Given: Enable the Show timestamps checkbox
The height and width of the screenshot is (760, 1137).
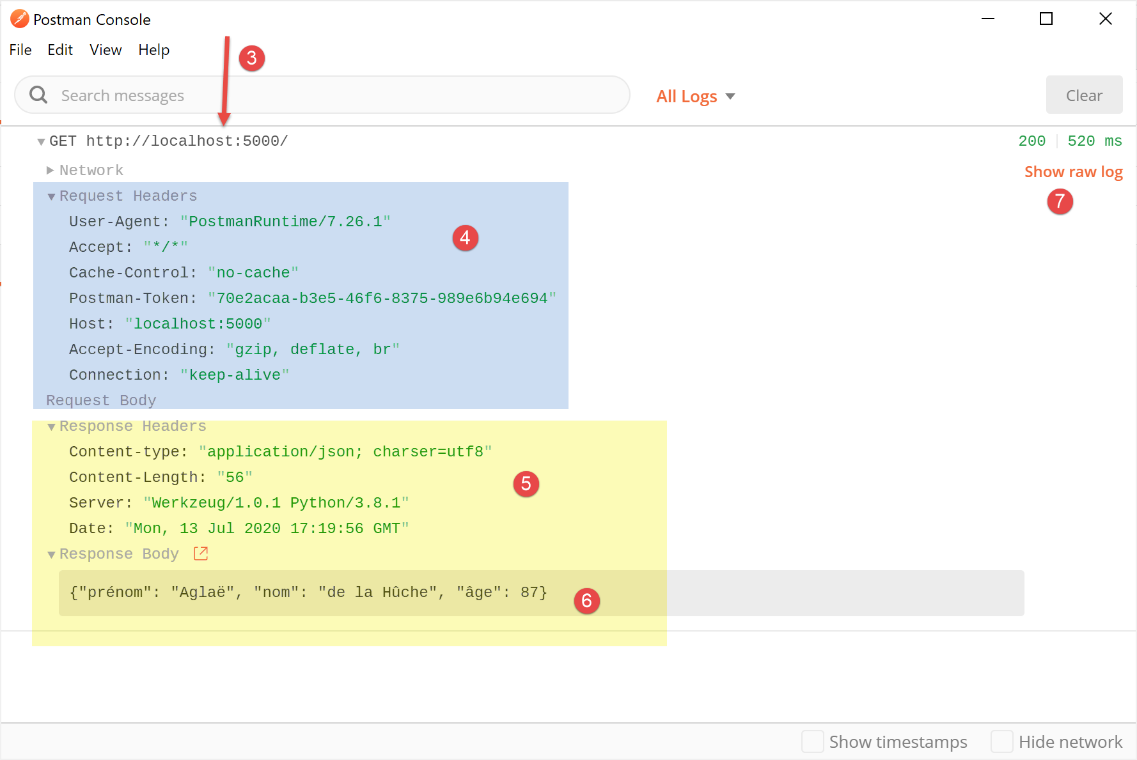Looking at the screenshot, I should coord(813,742).
